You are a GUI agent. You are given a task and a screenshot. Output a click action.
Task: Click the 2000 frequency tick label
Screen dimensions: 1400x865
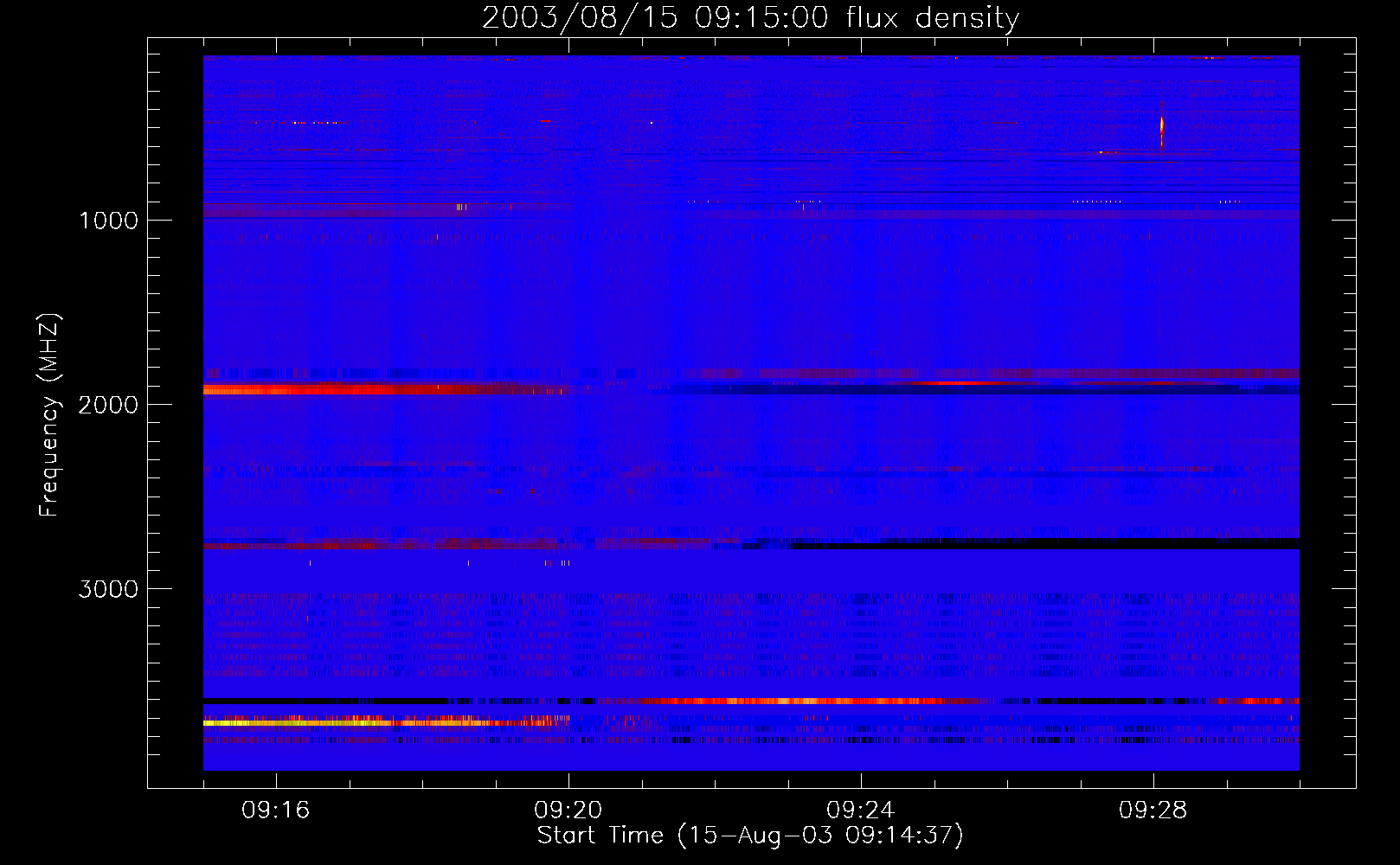tap(108, 405)
